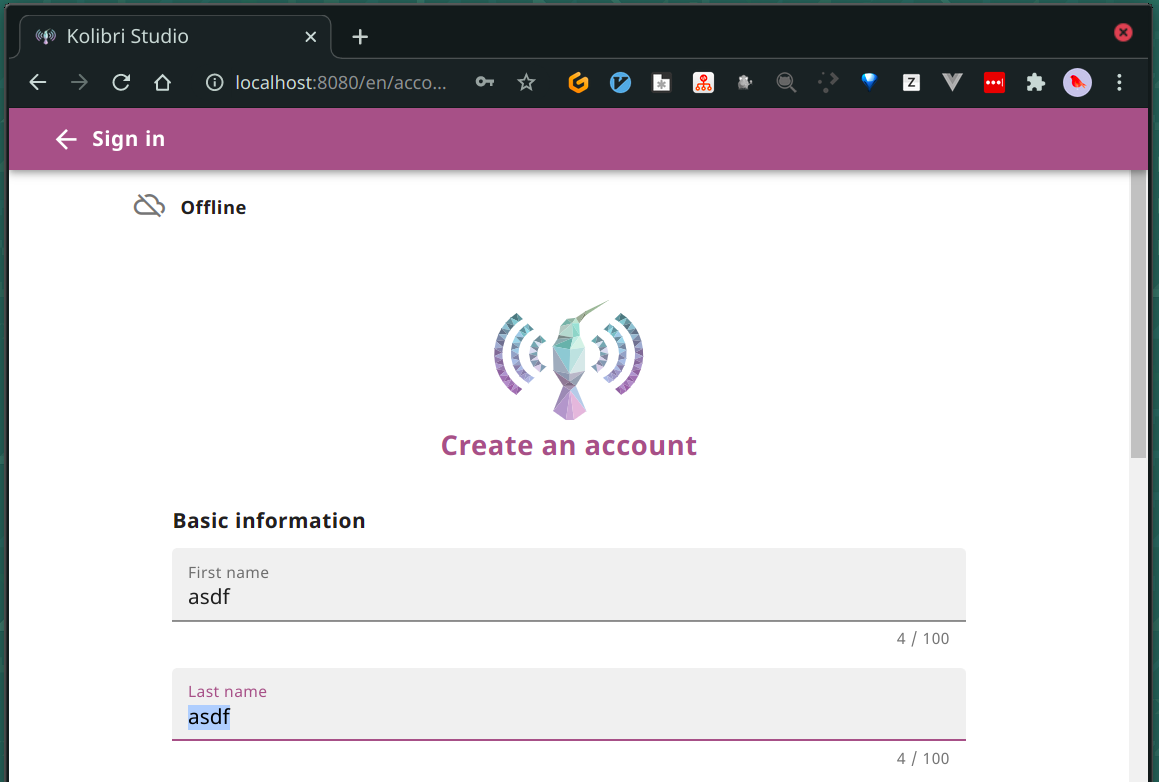The image size is (1159, 782).
Task: Bookmark this page with the star
Action: point(526,82)
